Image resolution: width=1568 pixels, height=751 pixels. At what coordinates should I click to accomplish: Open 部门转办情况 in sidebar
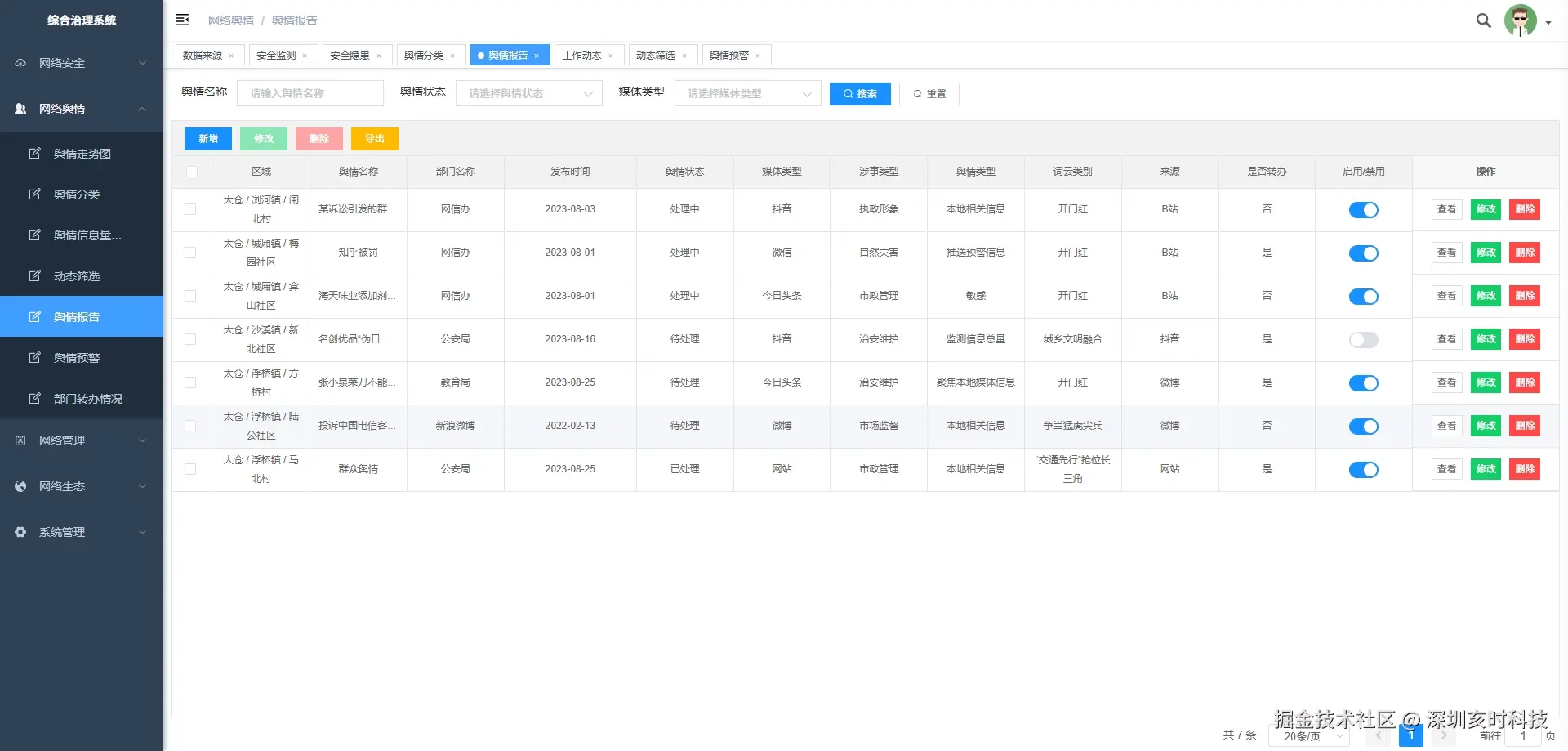pyautogui.click(x=82, y=399)
